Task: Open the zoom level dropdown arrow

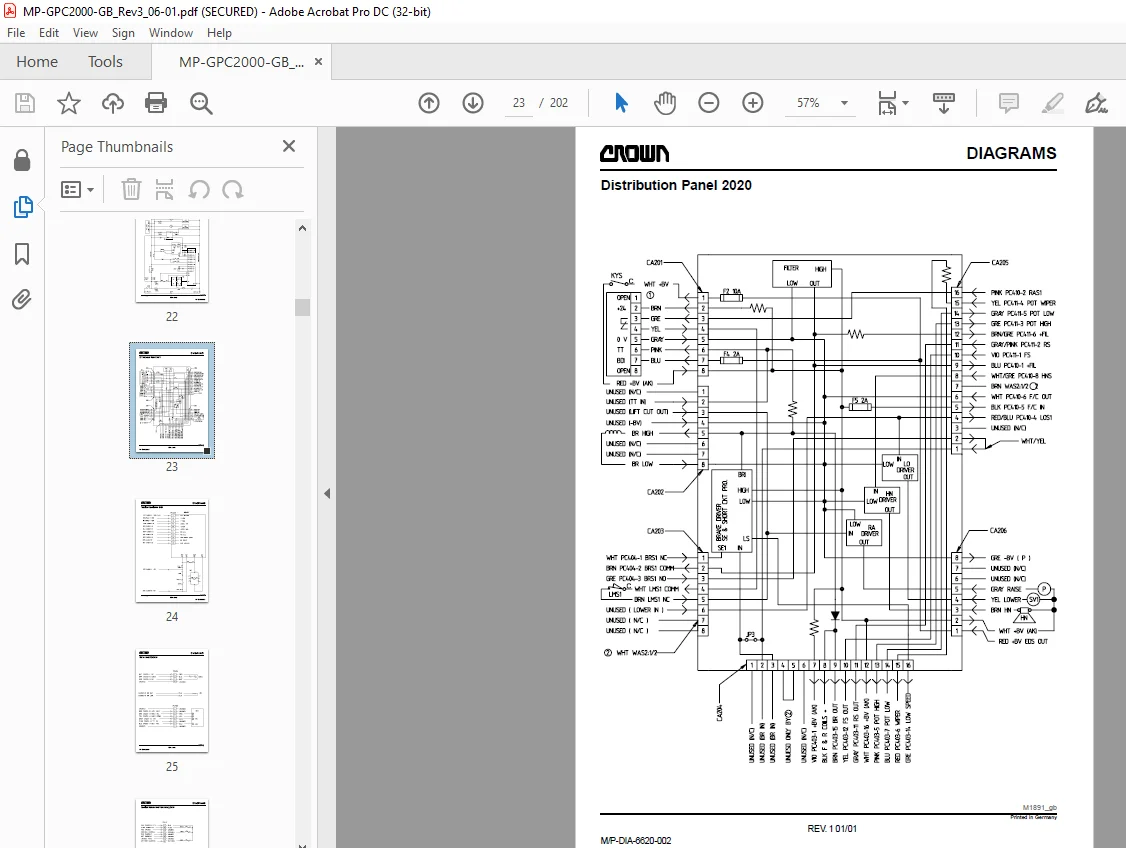Action: 844,103
